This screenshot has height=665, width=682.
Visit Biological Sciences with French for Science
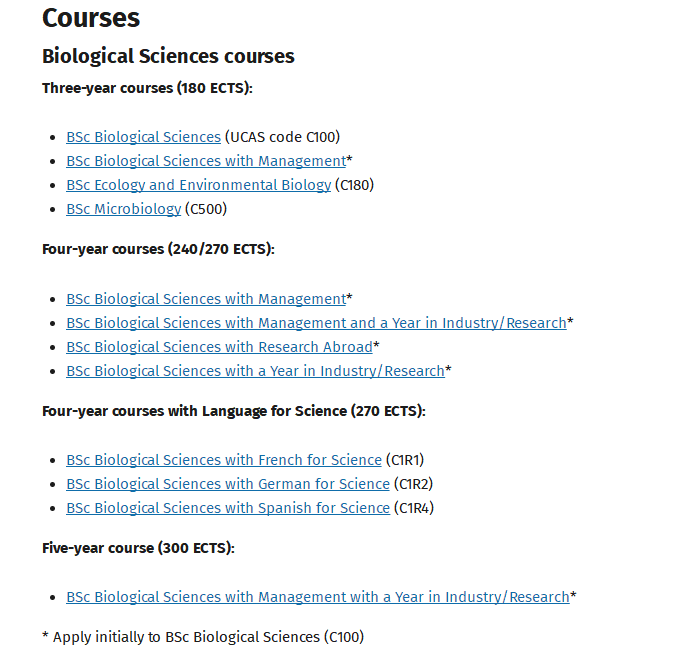[224, 460]
